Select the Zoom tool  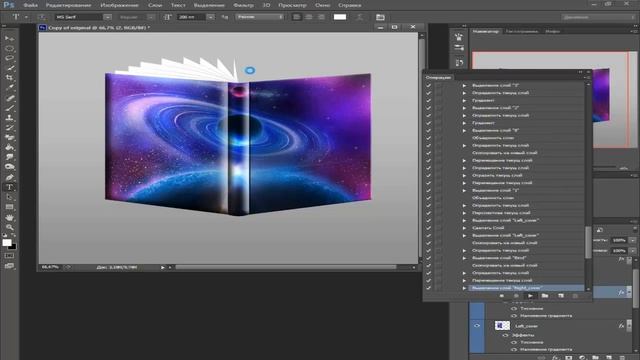(x=9, y=227)
